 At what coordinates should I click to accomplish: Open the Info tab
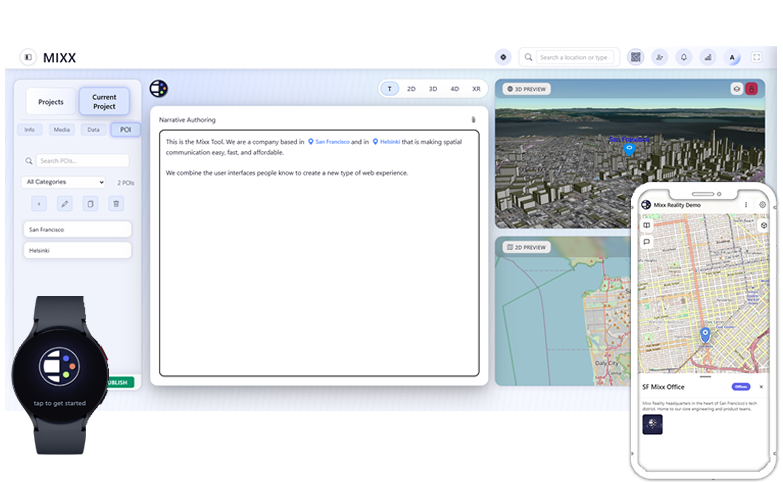point(29,129)
